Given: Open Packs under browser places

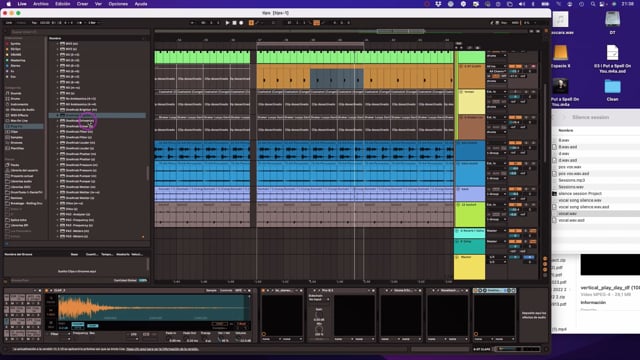Looking at the screenshot, I should point(15,165).
